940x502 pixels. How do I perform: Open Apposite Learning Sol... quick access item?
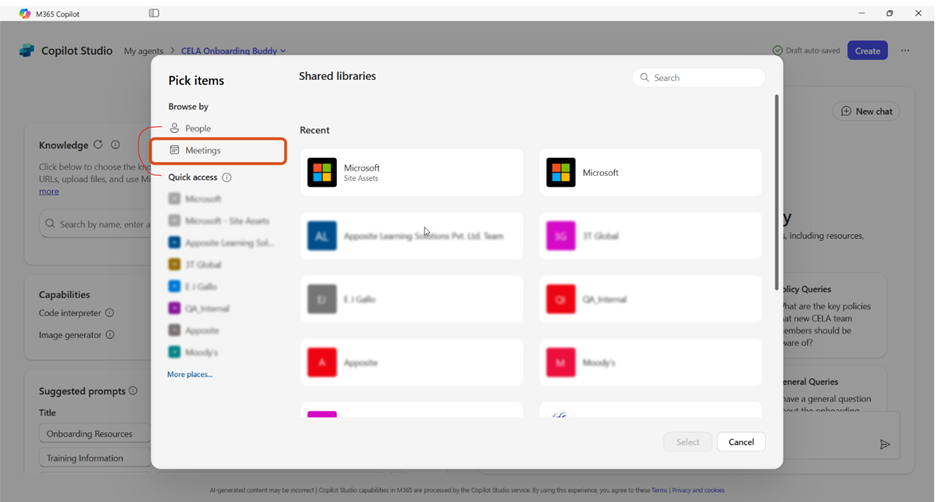[221, 243]
